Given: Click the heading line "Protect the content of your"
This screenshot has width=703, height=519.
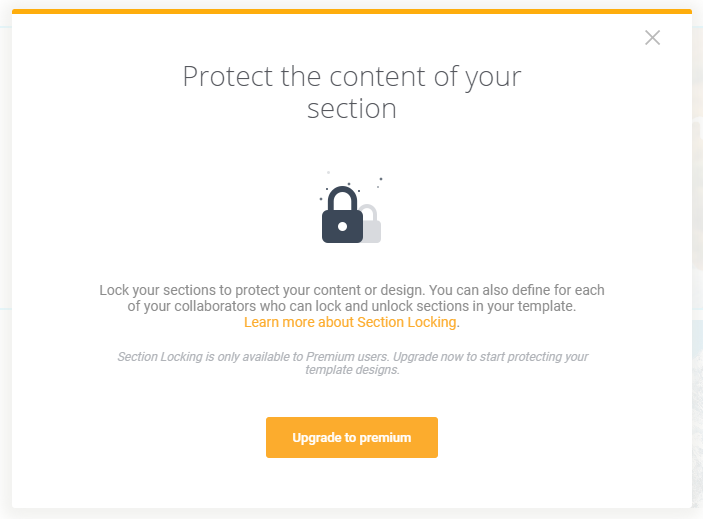Looking at the screenshot, I should (x=352, y=77).
